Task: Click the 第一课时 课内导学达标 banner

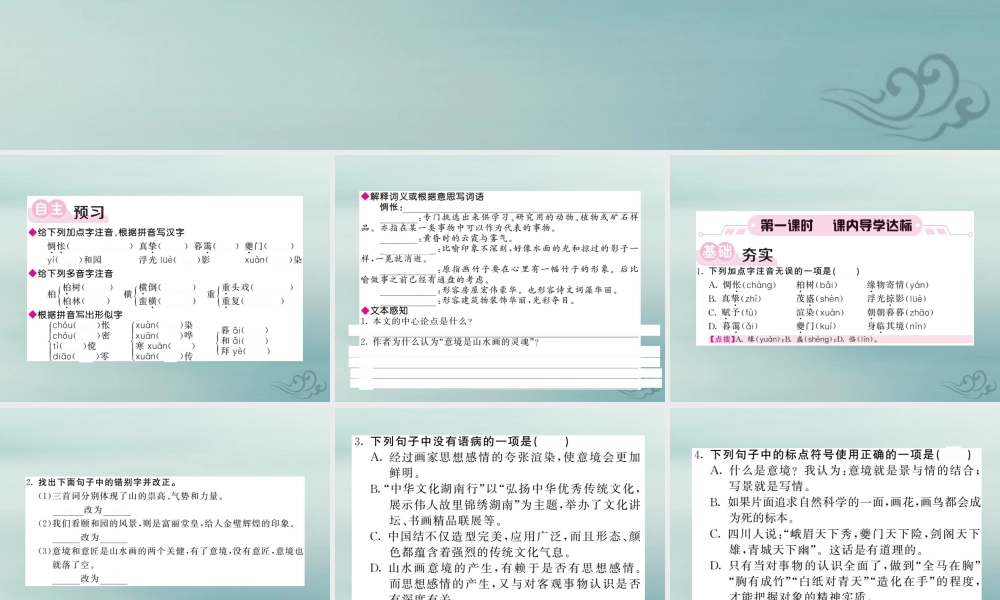Action: pos(835,225)
